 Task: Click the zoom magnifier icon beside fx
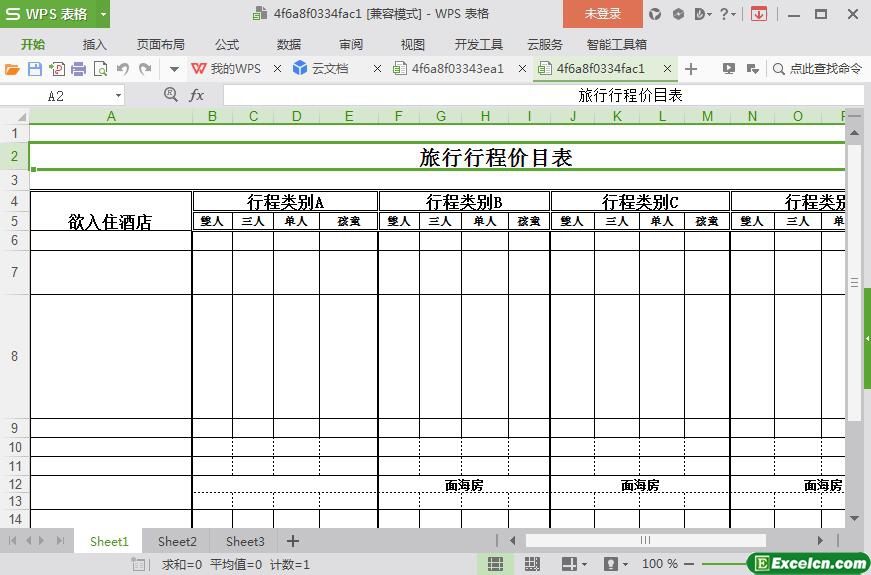coord(171,95)
